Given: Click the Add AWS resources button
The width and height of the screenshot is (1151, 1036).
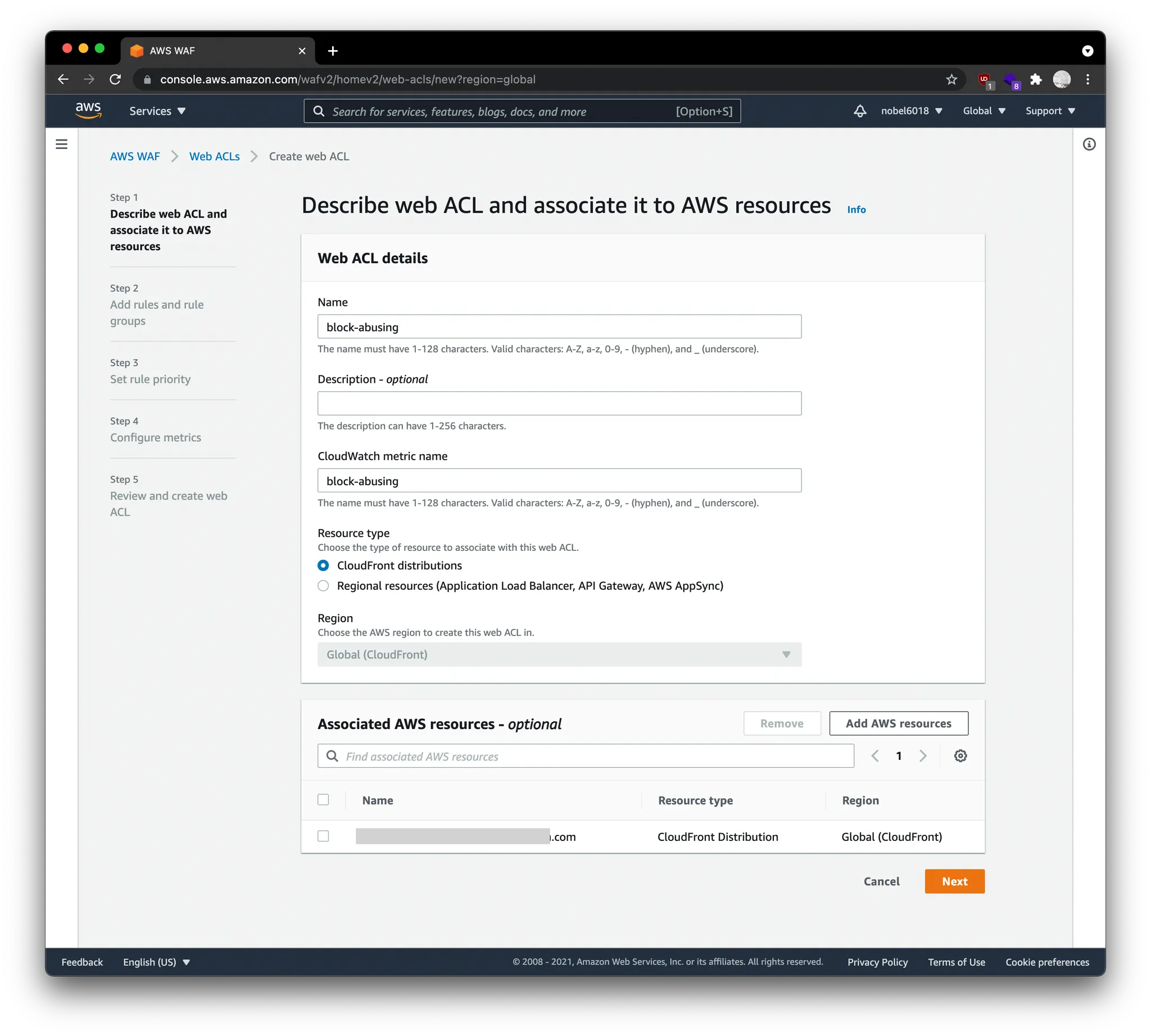Looking at the screenshot, I should coord(898,723).
